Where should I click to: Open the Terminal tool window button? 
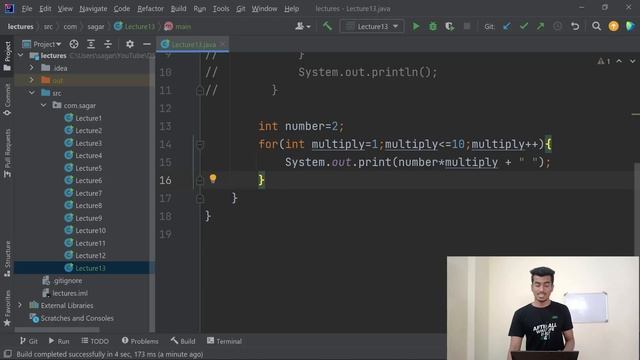[x=224, y=341]
